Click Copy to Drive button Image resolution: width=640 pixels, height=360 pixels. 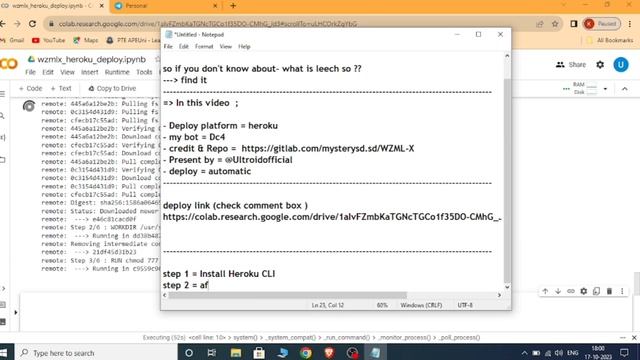(x=112, y=88)
